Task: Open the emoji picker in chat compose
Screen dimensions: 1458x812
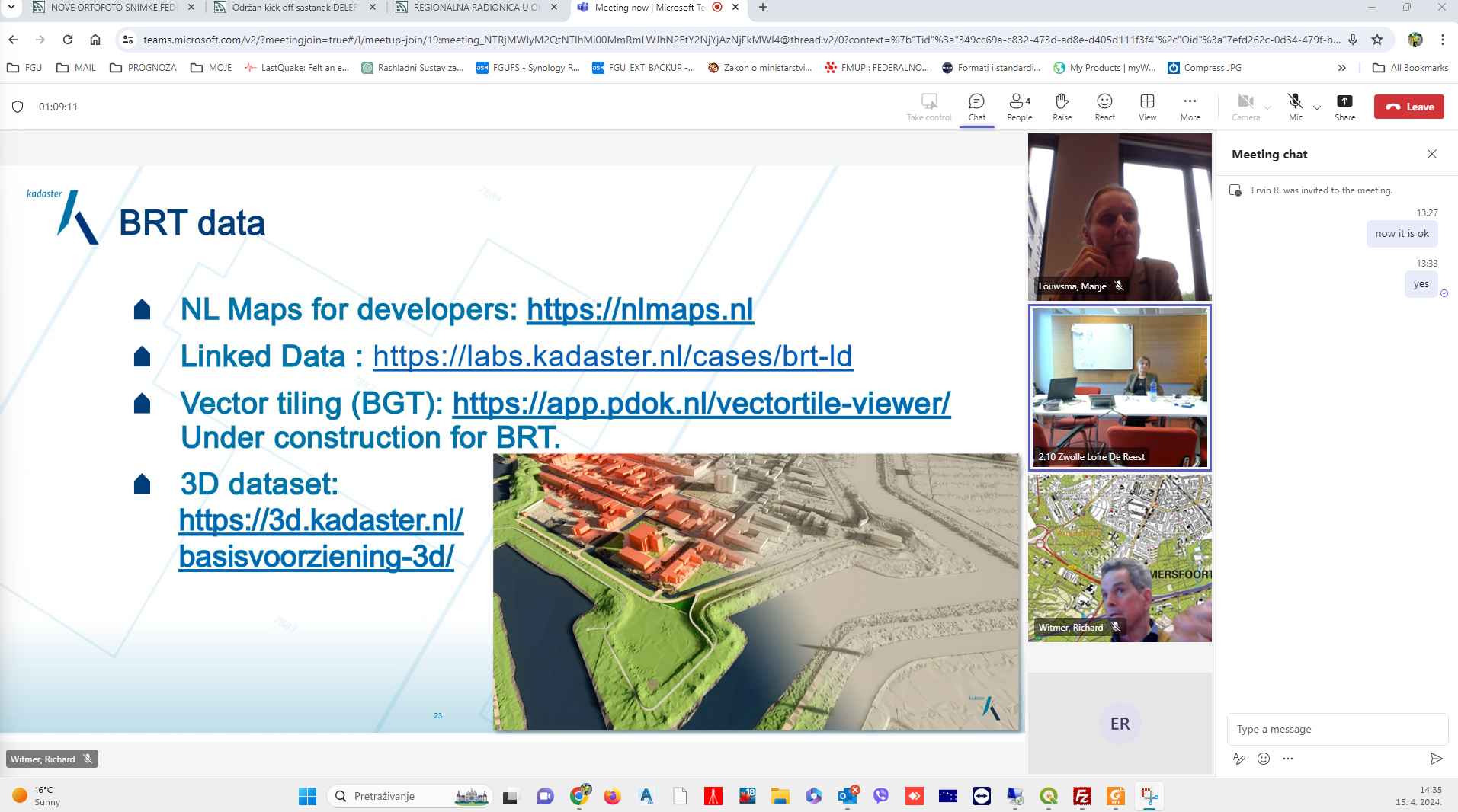Action: coord(1264,759)
